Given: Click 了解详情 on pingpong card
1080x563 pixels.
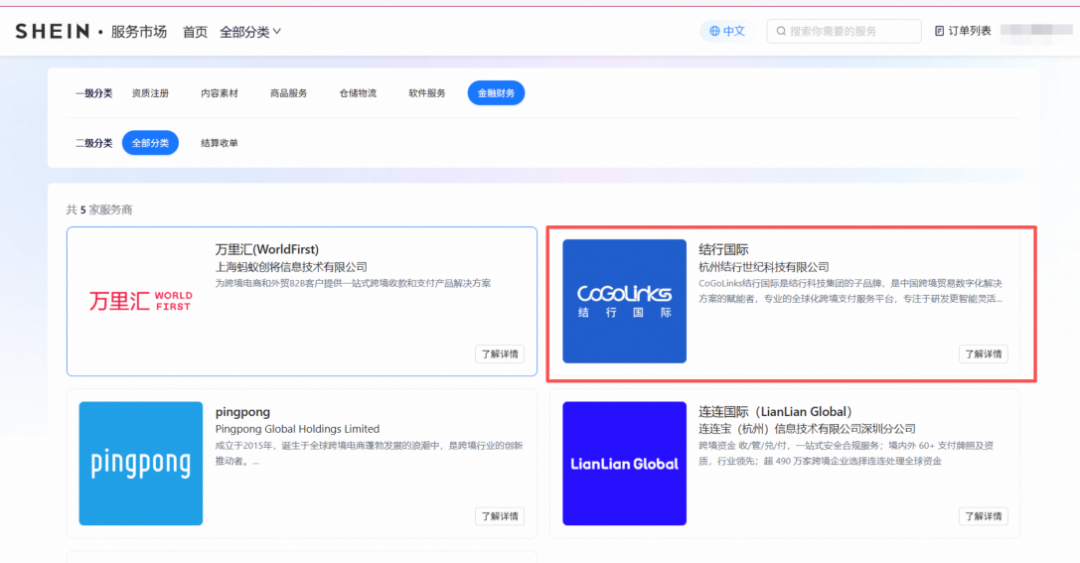Looking at the screenshot, I should coord(499,516).
